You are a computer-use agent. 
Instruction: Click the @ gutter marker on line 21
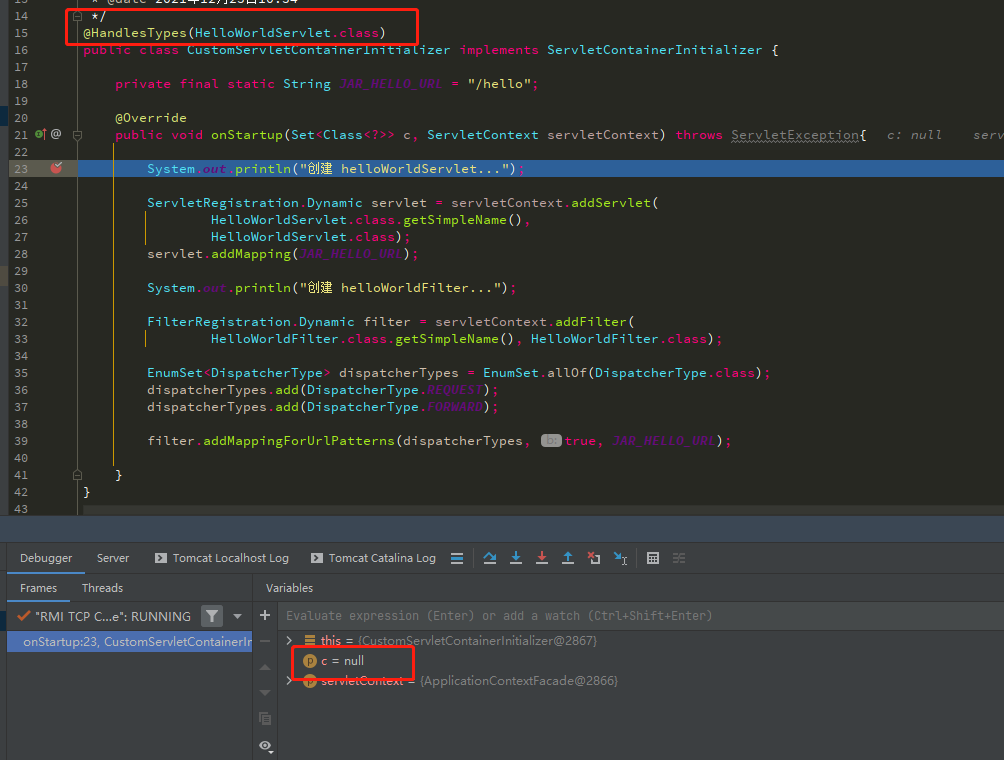[x=56, y=134]
